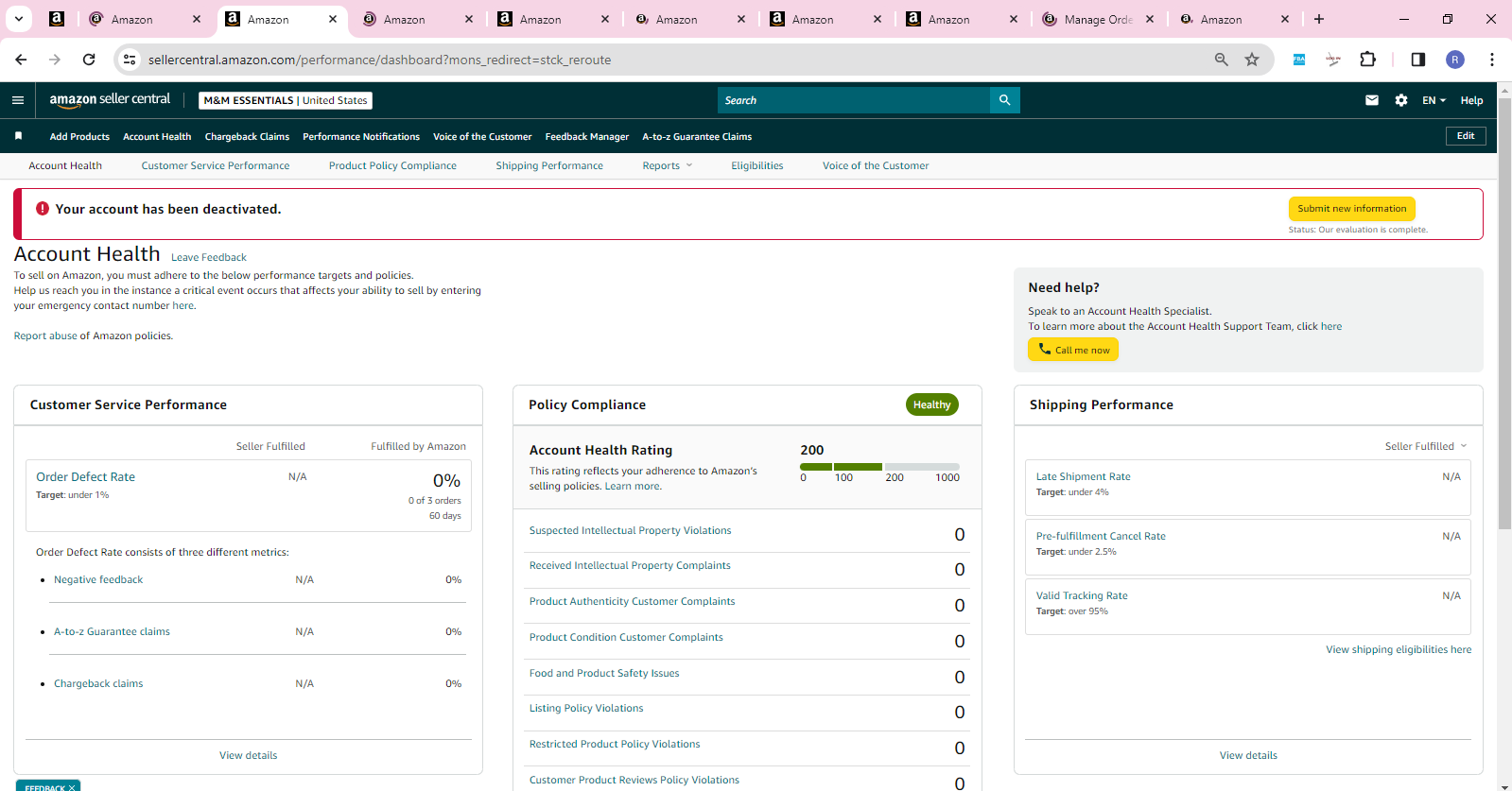Click the Fulfilled by Amazon column header
Screen dimensions: 1512x791
tap(418, 446)
